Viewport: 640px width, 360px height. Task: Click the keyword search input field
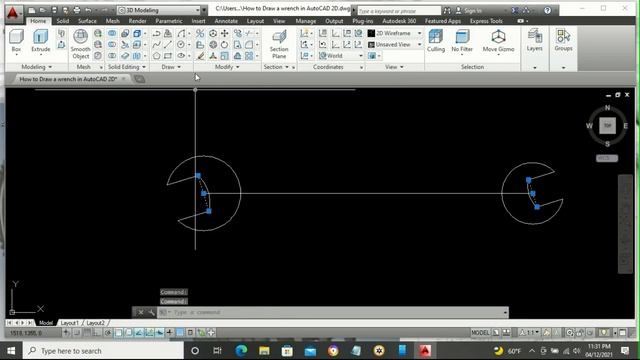click(x=399, y=11)
